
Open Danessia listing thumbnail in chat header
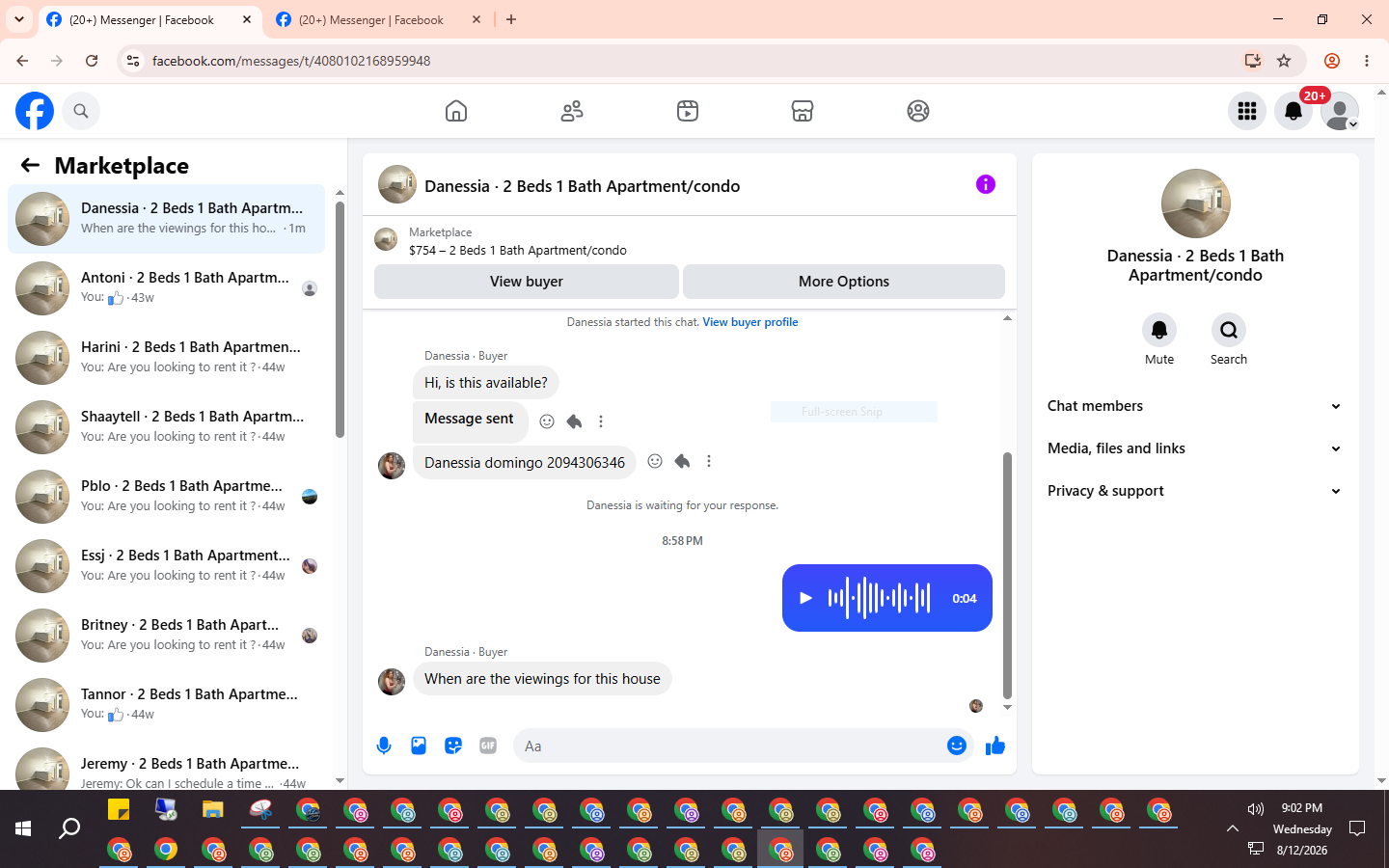point(397,184)
